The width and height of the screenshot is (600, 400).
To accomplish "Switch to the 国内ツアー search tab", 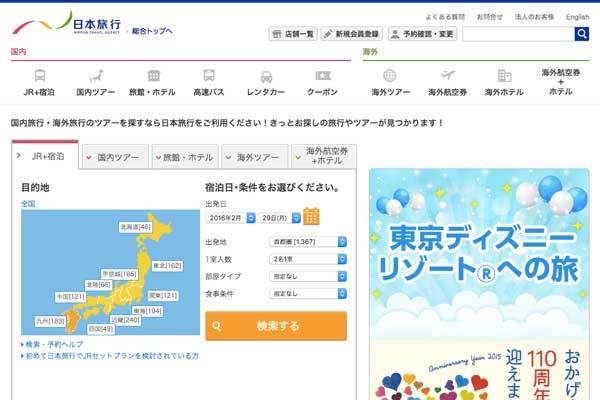I will pos(115,157).
